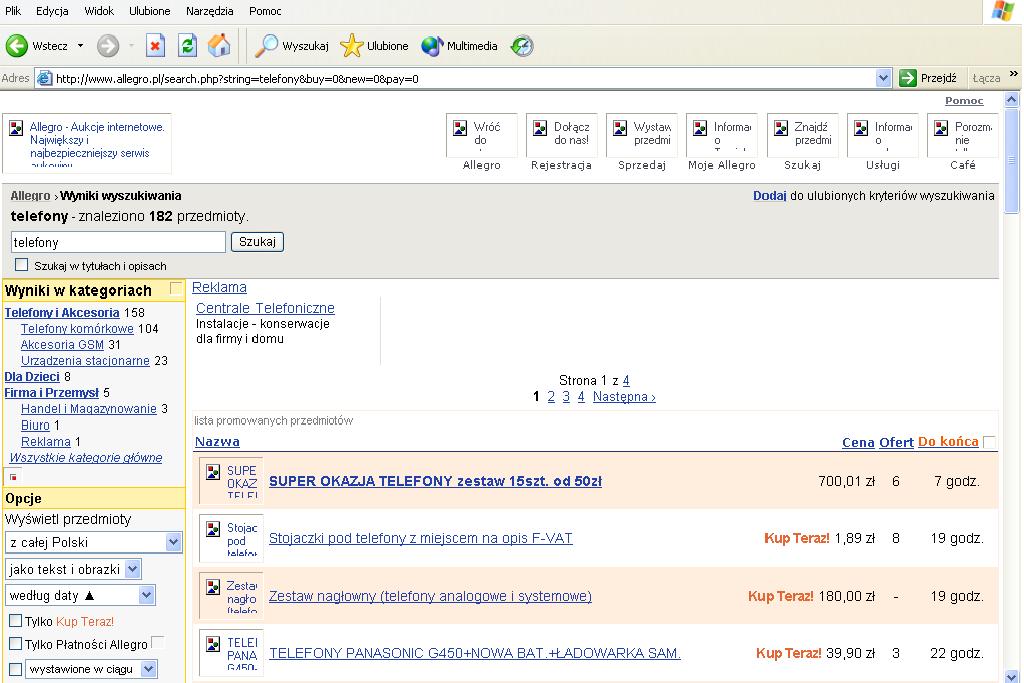The height and width of the screenshot is (683, 1024).
Task: Click the Szukaj search button
Action: click(x=257, y=242)
